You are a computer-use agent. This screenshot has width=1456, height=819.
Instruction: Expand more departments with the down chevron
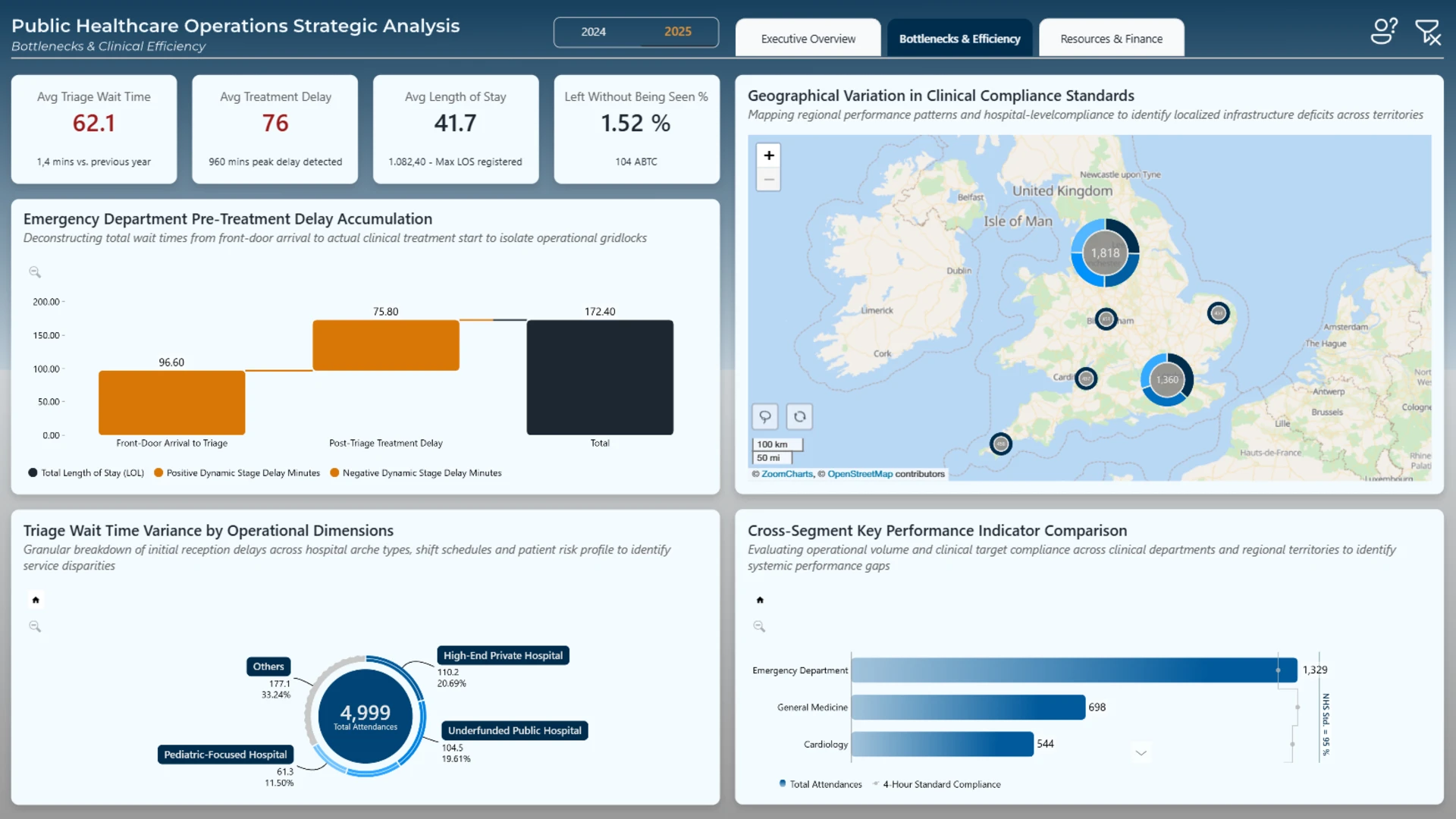click(1141, 753)
